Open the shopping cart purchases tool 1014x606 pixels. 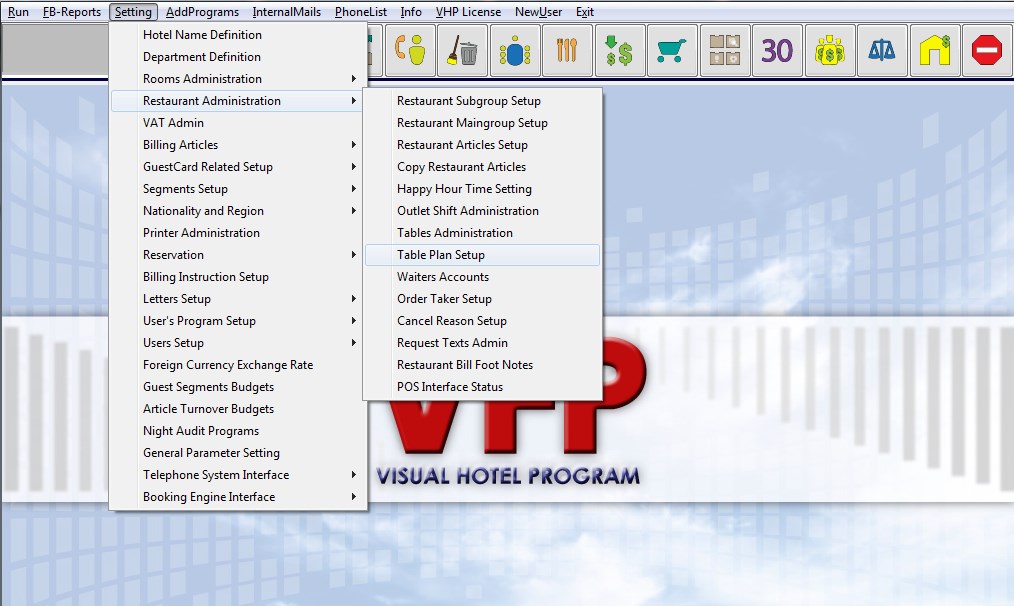click(x=672, y=48)
